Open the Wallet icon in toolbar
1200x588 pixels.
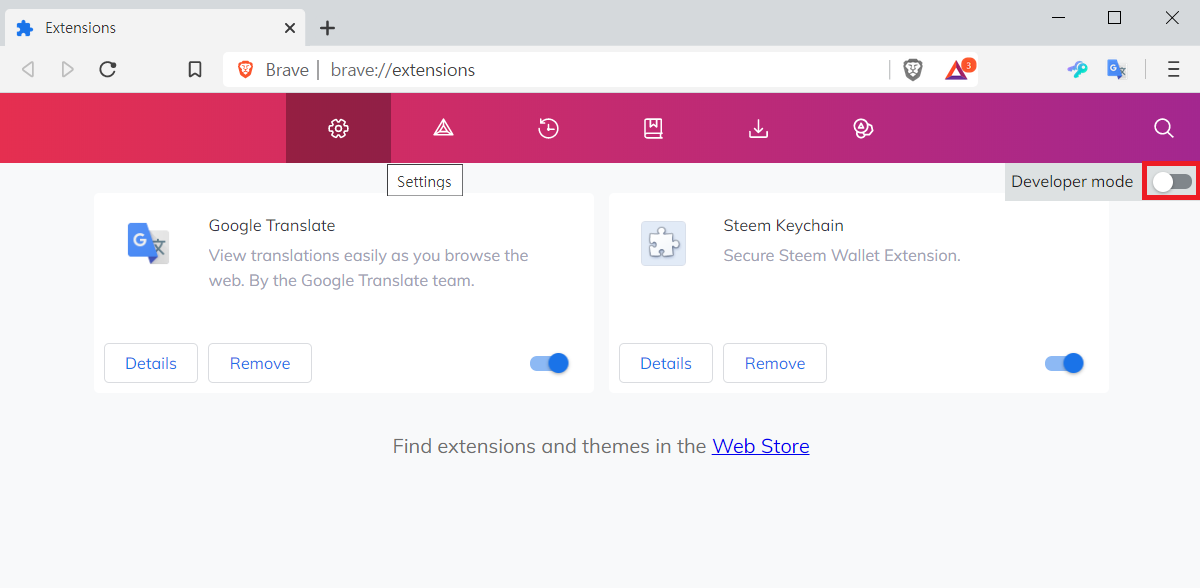click(x=864, y=128)
